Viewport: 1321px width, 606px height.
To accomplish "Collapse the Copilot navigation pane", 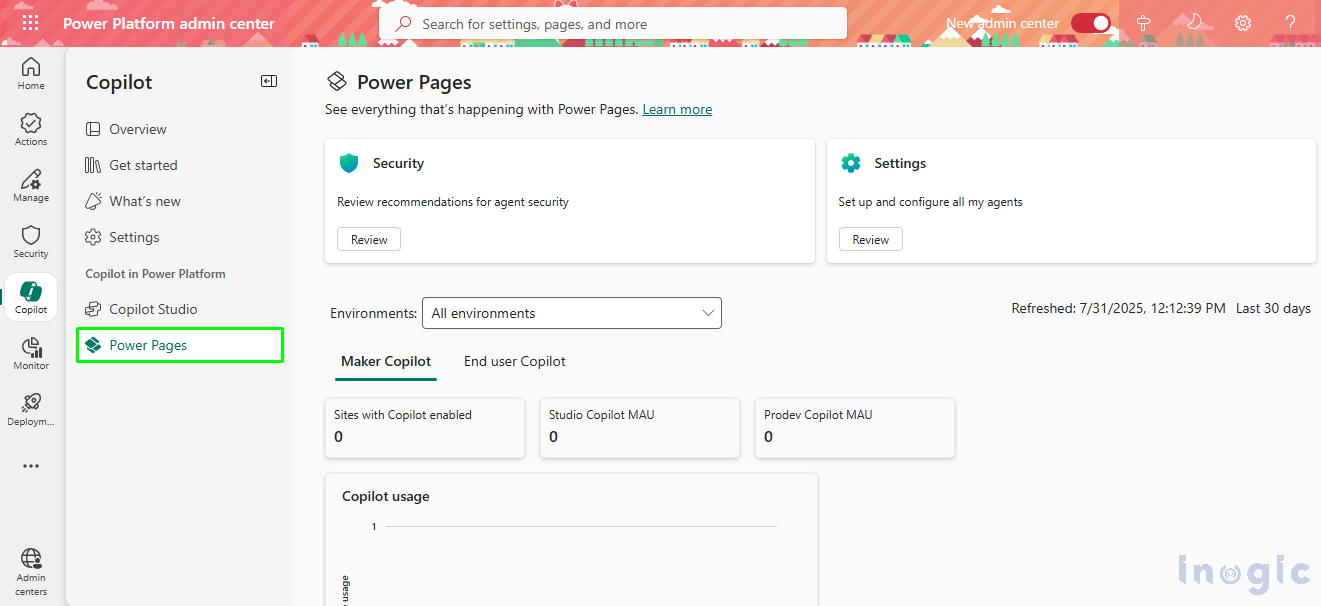I will click(x=269, y=82).
